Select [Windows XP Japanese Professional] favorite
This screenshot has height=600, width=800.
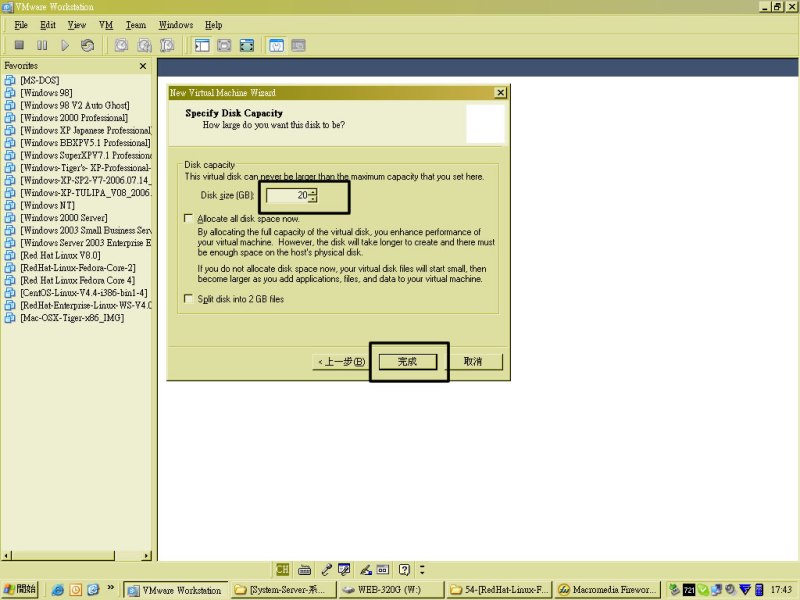[86, 130]
